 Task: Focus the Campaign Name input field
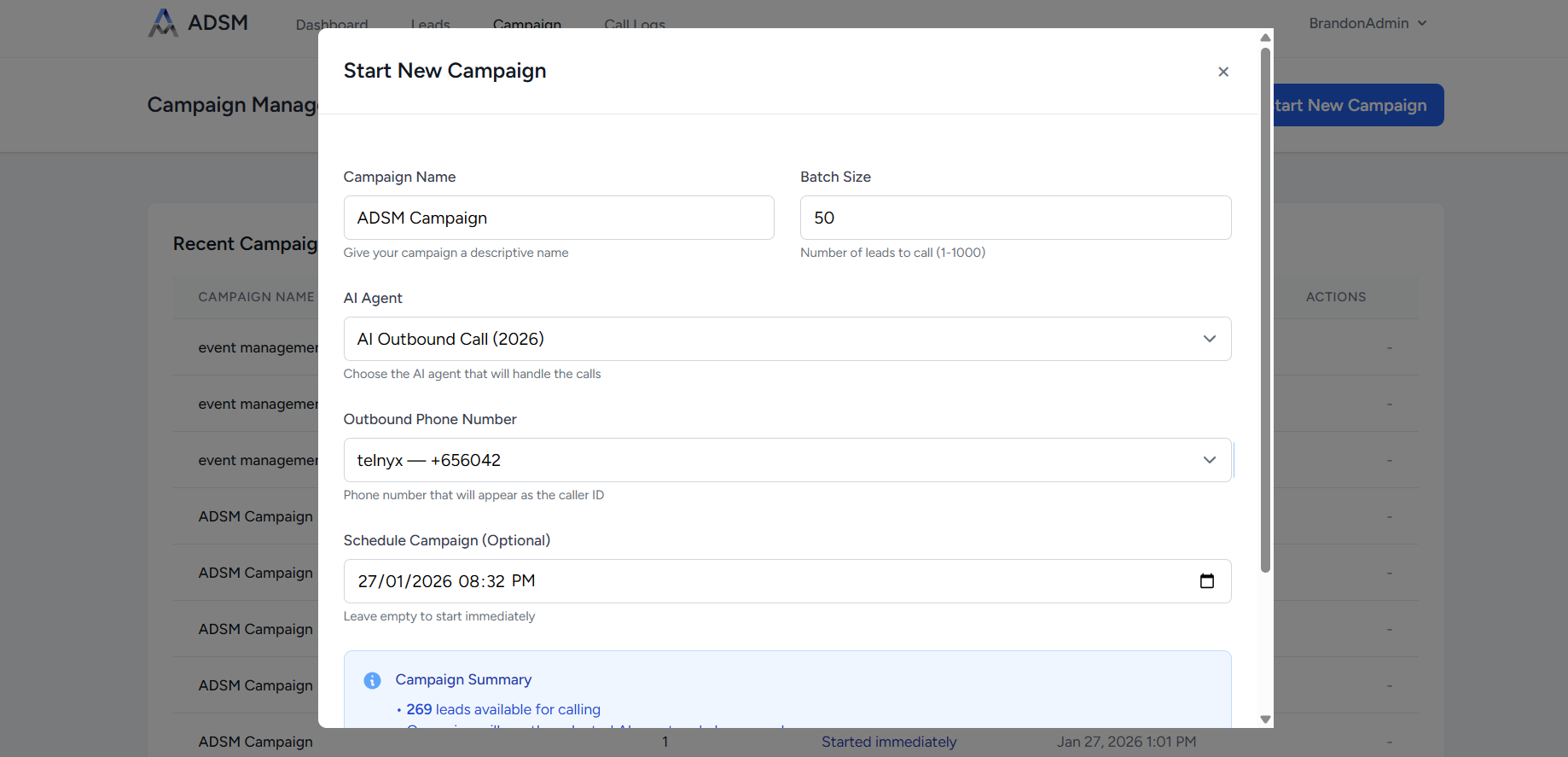(x=559, y=218)
